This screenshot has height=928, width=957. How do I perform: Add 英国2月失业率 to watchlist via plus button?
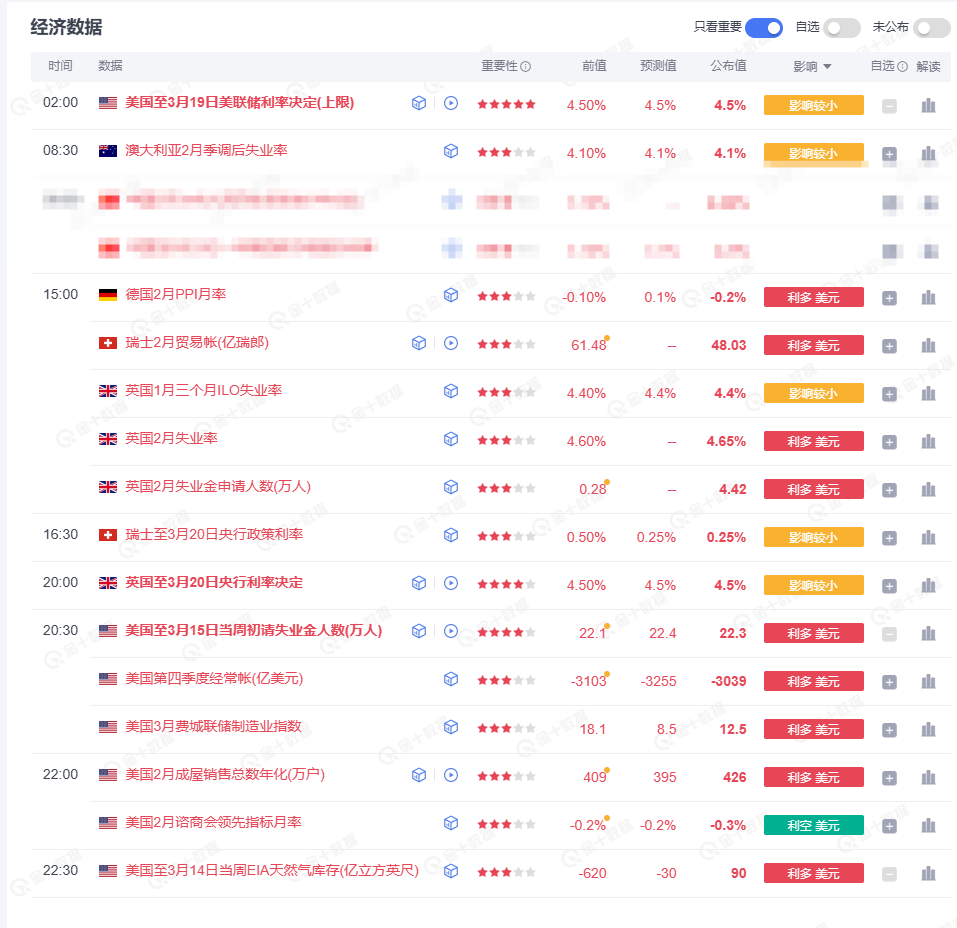point(889,440)
